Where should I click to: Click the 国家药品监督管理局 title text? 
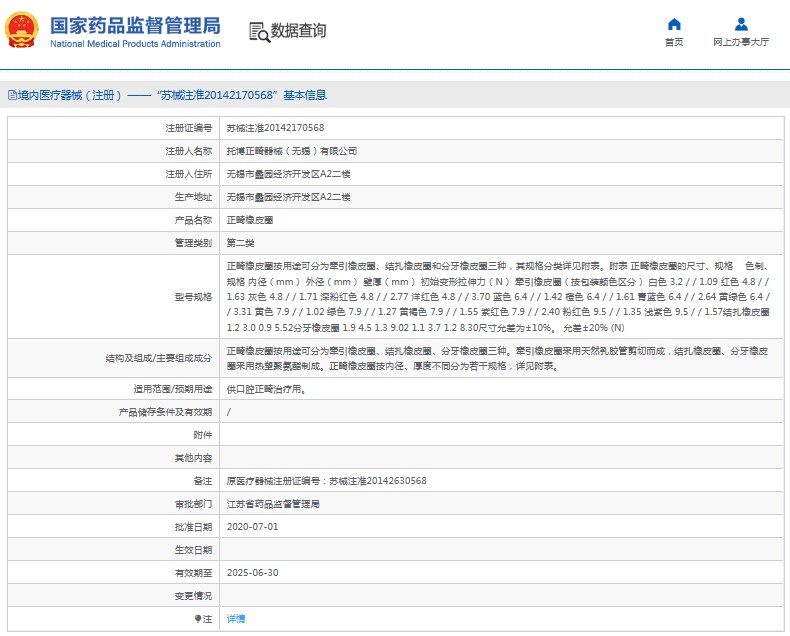[x=134, y=26]
